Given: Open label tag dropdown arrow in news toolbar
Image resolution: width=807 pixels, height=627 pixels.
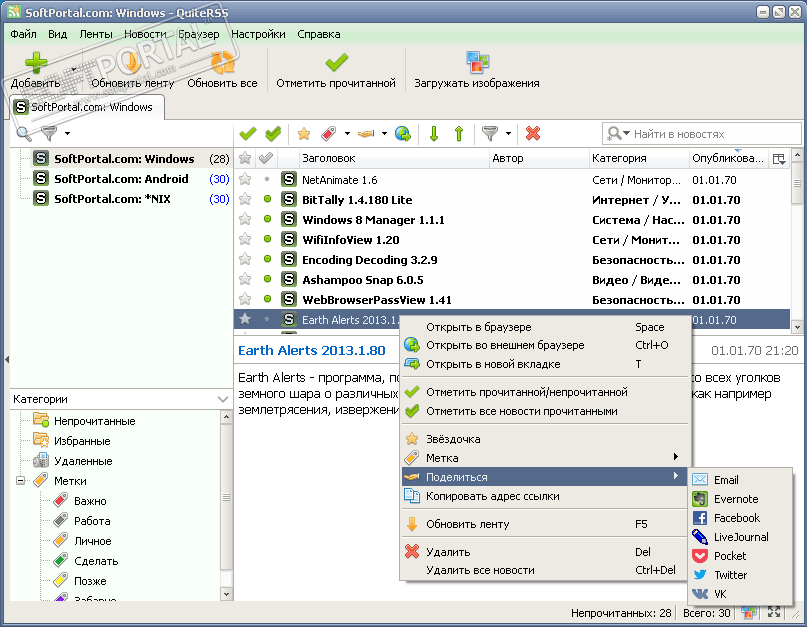Looking at the screenshot, I should (x=347, y=134).
